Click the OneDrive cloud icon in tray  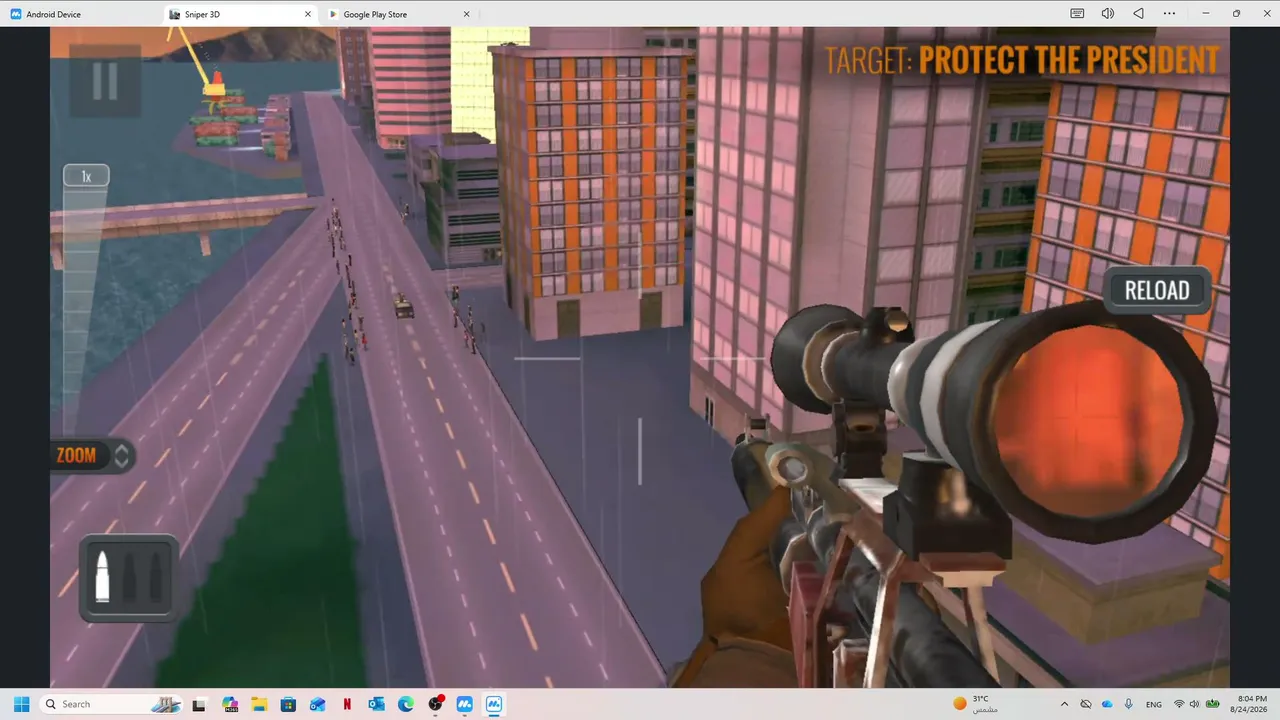pyautogui.click(x=1107, y=704)
